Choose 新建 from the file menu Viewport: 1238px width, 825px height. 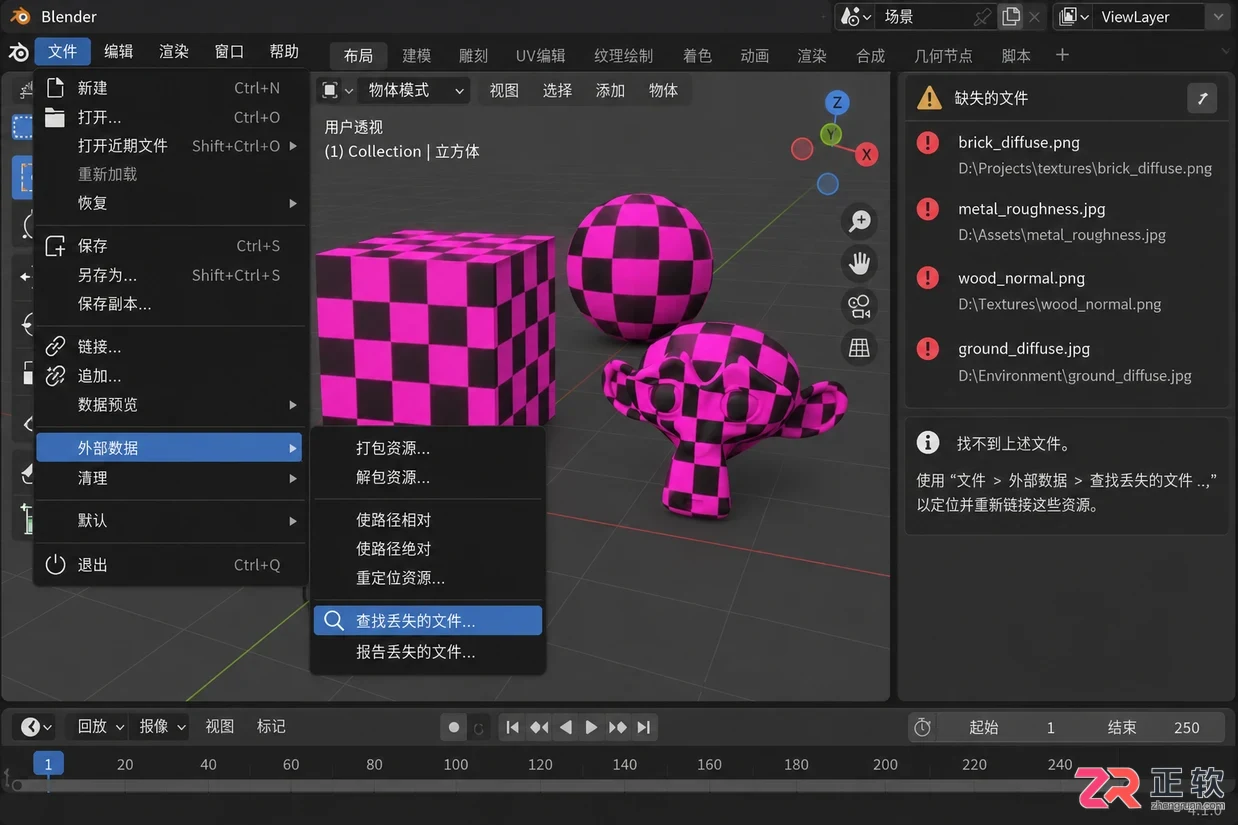point(171,88)
